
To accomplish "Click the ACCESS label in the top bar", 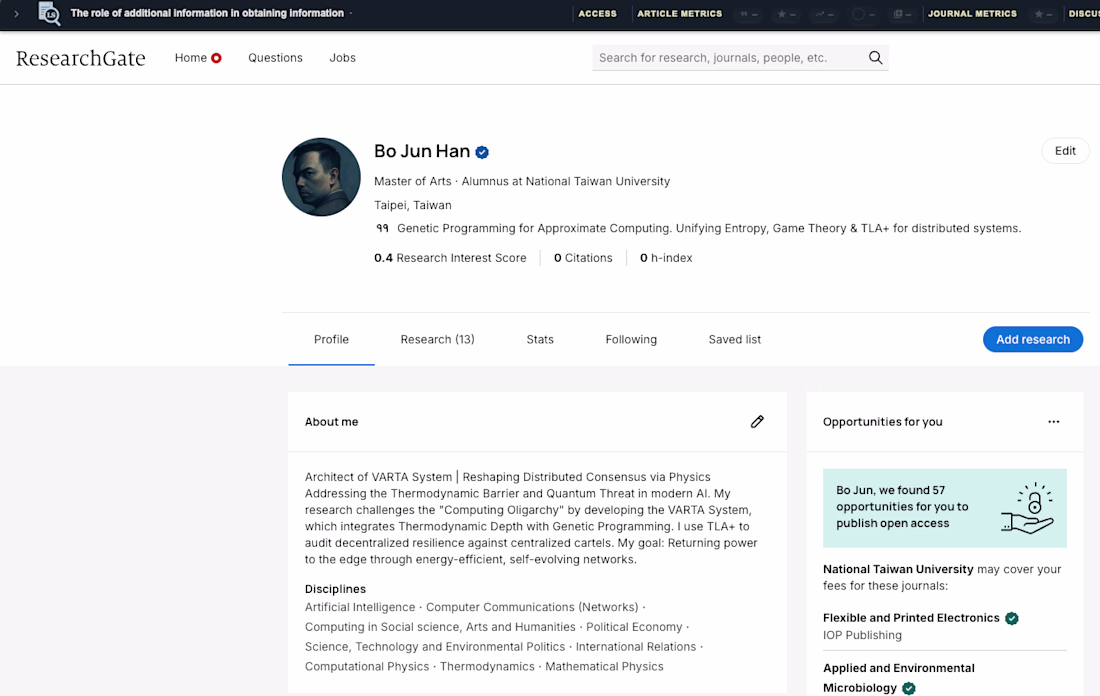I will coord(597,13).
